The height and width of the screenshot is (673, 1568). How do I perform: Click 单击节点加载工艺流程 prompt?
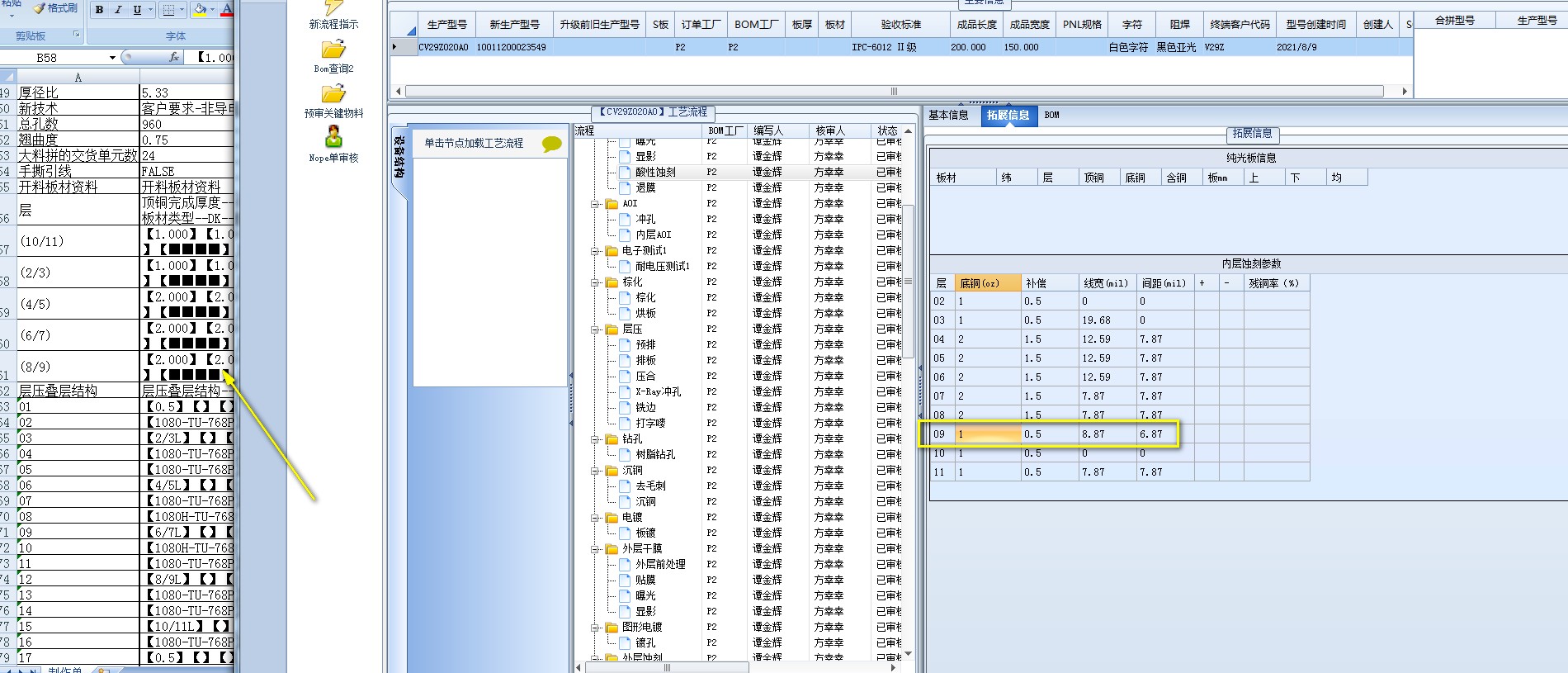point(474,144)
